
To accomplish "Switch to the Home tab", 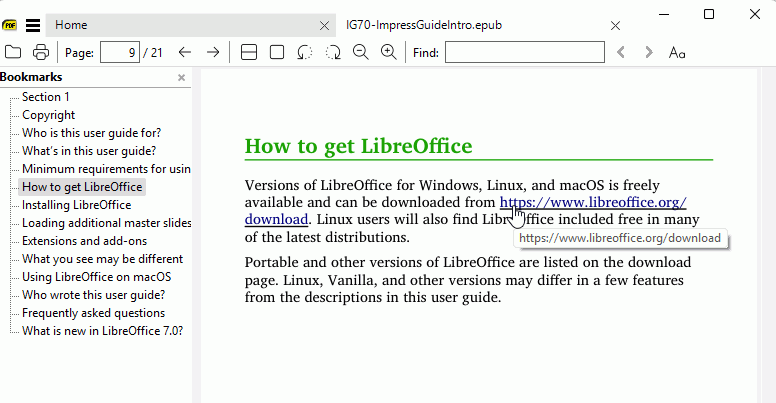I will (x=191, y=25).
